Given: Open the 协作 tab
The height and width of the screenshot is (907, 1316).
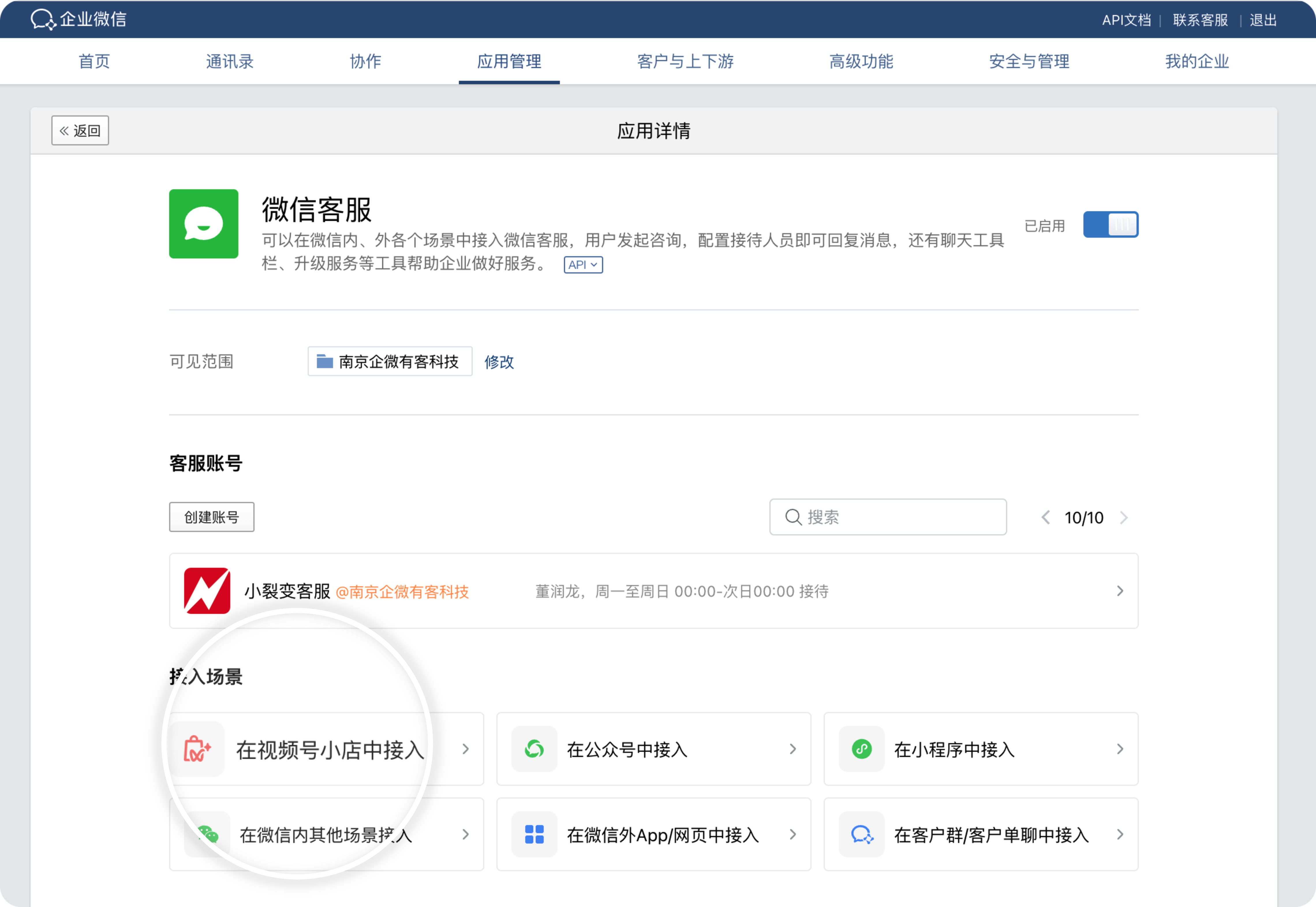Looking at the screenshot, I should pos(365,61).
